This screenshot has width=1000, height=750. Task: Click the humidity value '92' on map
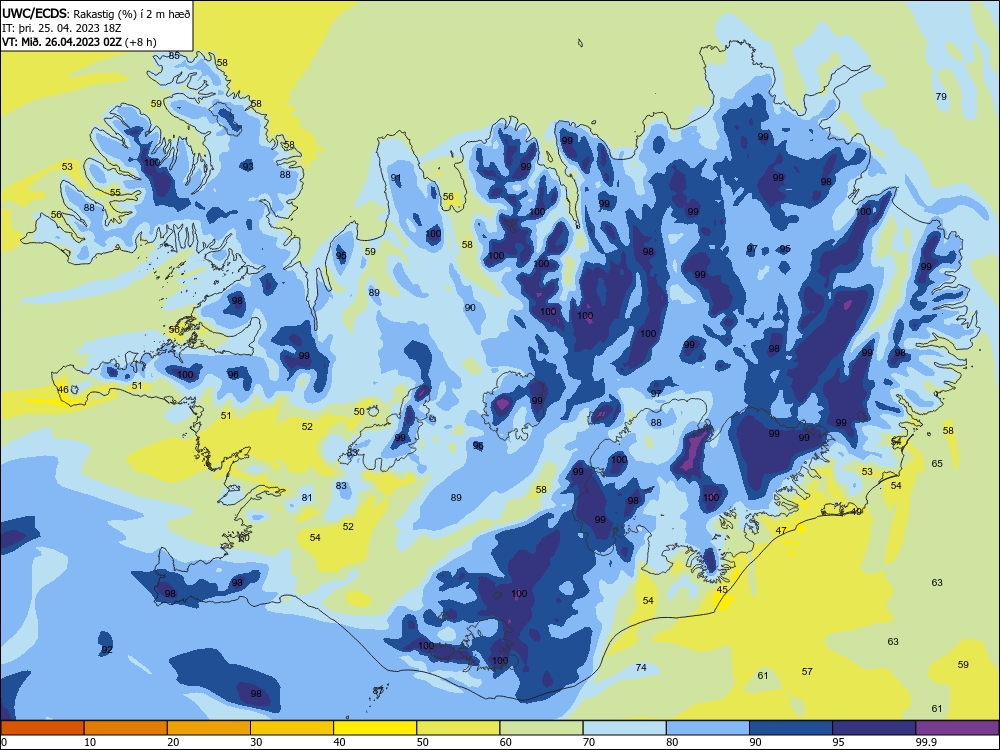(107, 649)
